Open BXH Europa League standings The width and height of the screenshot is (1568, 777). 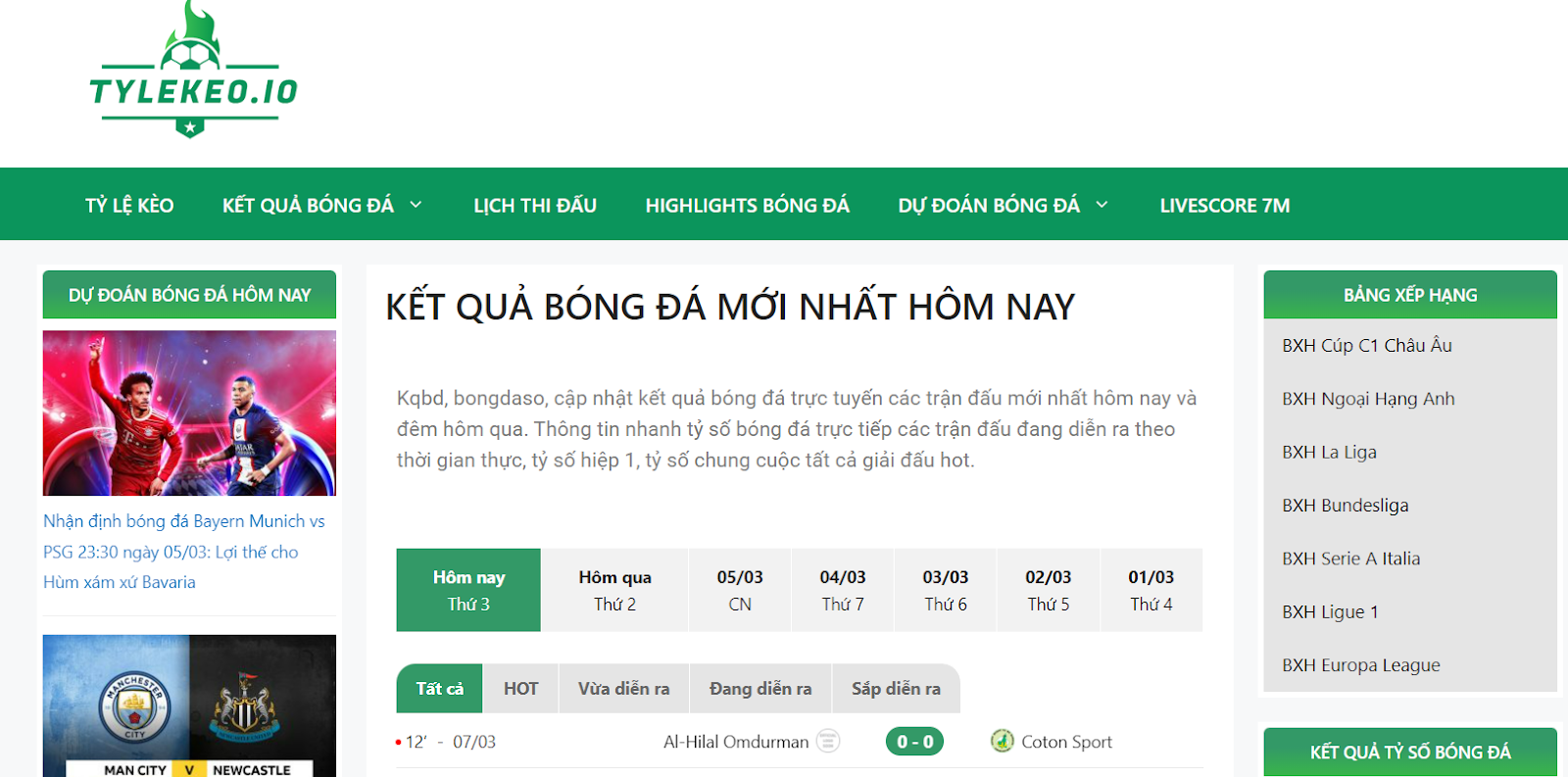pos(1361,665)
